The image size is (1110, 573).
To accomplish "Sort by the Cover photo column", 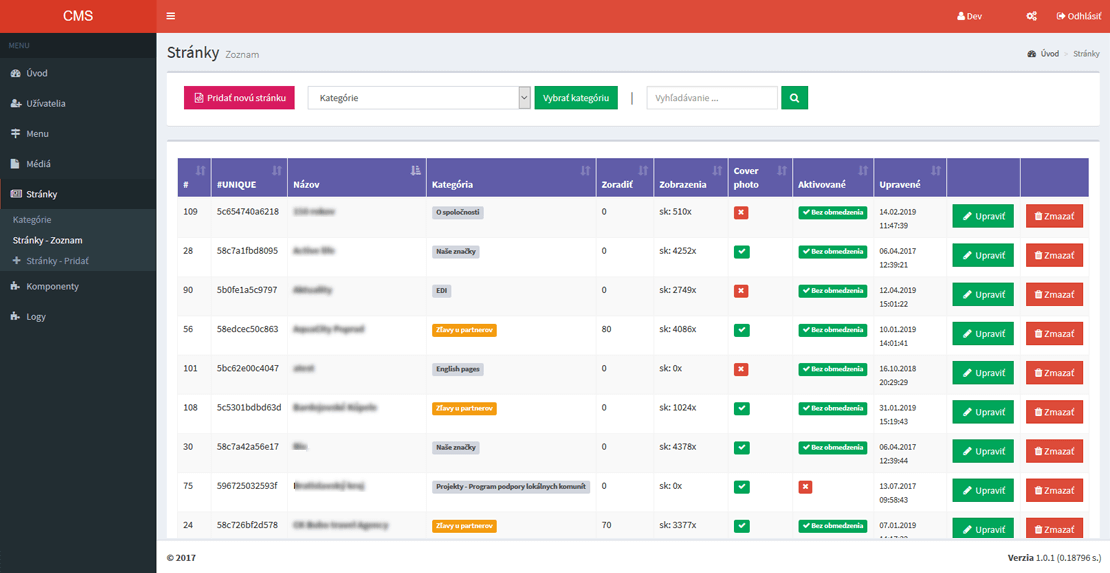I will click(760, 177).
